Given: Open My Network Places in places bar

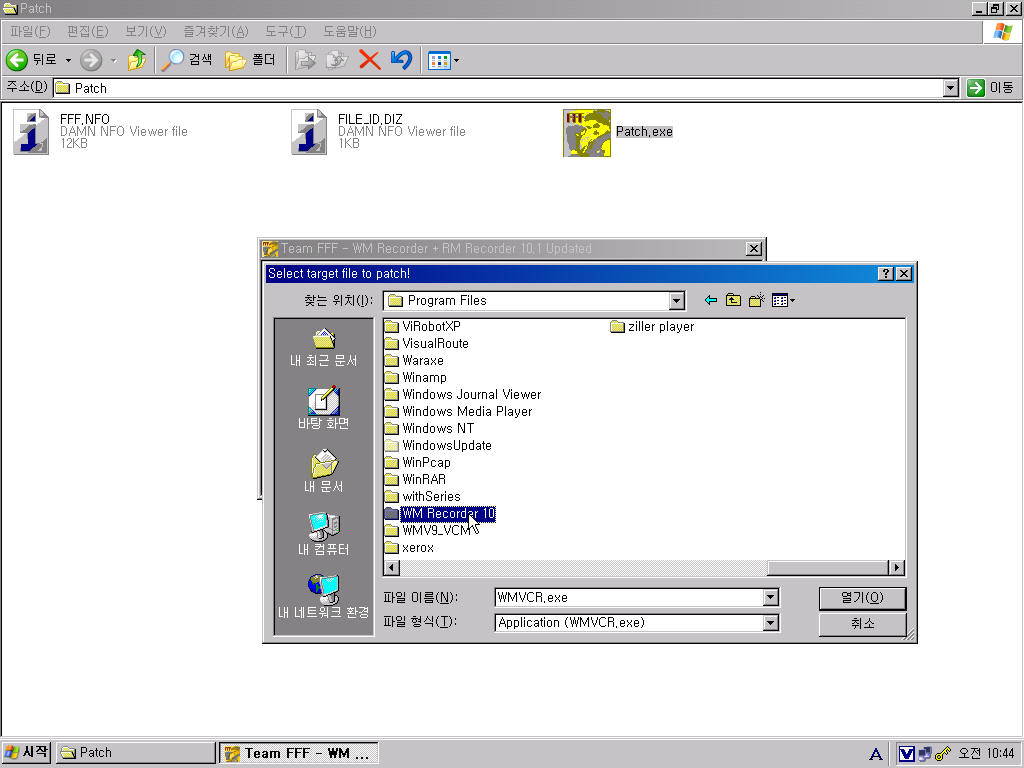Looking at the screenshot, I should coord(323,597).
